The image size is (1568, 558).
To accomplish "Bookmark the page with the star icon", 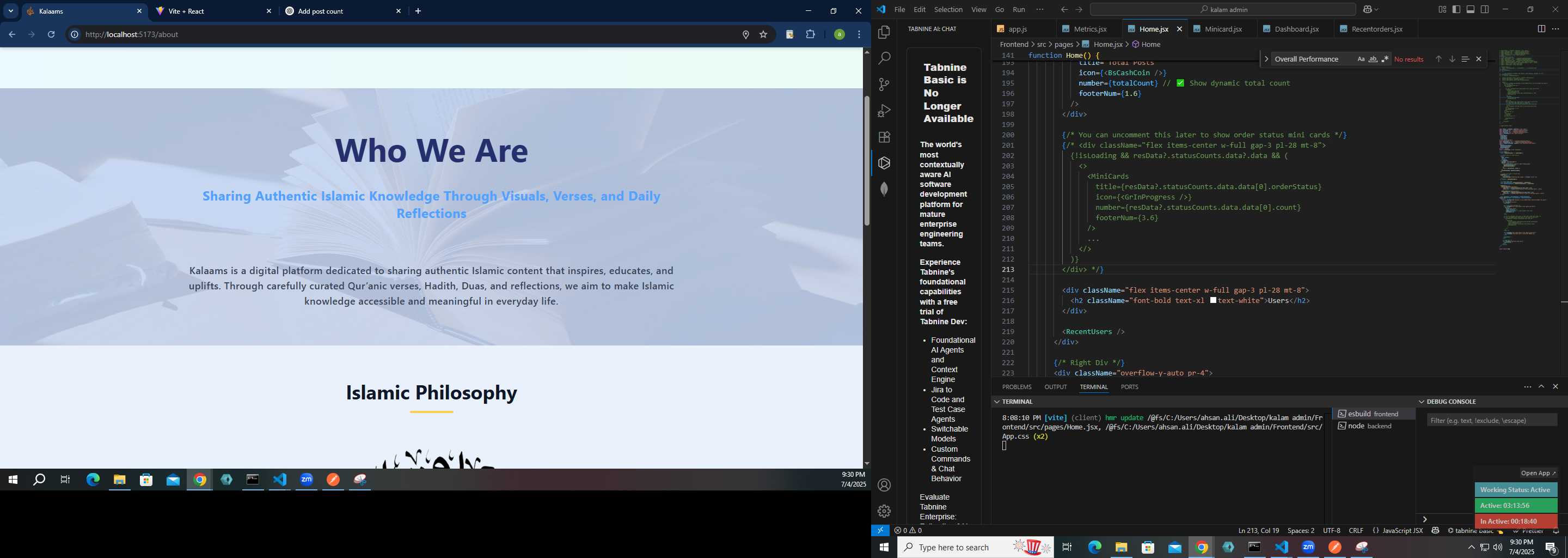I will [763, 35].
